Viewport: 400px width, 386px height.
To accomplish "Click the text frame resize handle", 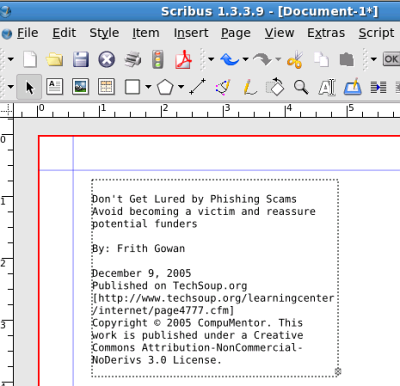I will click(x=338, y=371).
